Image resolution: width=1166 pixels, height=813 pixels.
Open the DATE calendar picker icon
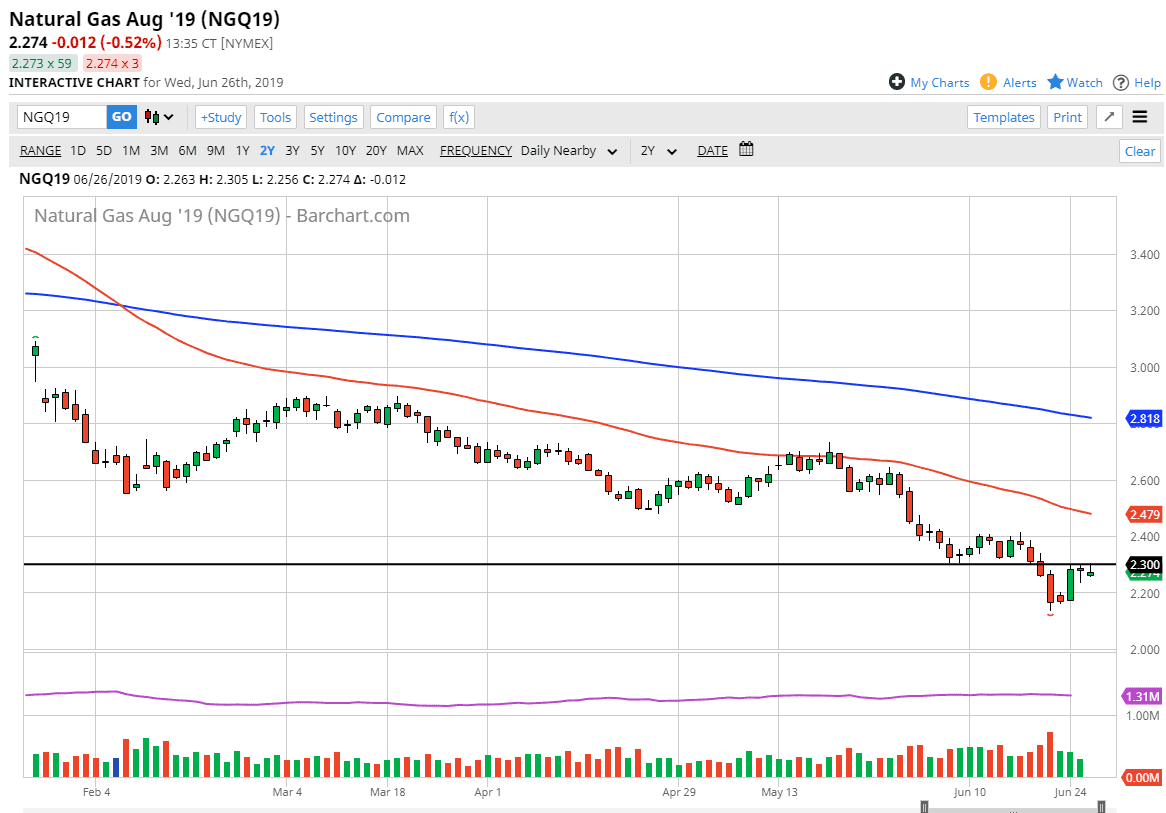[746, 150]
